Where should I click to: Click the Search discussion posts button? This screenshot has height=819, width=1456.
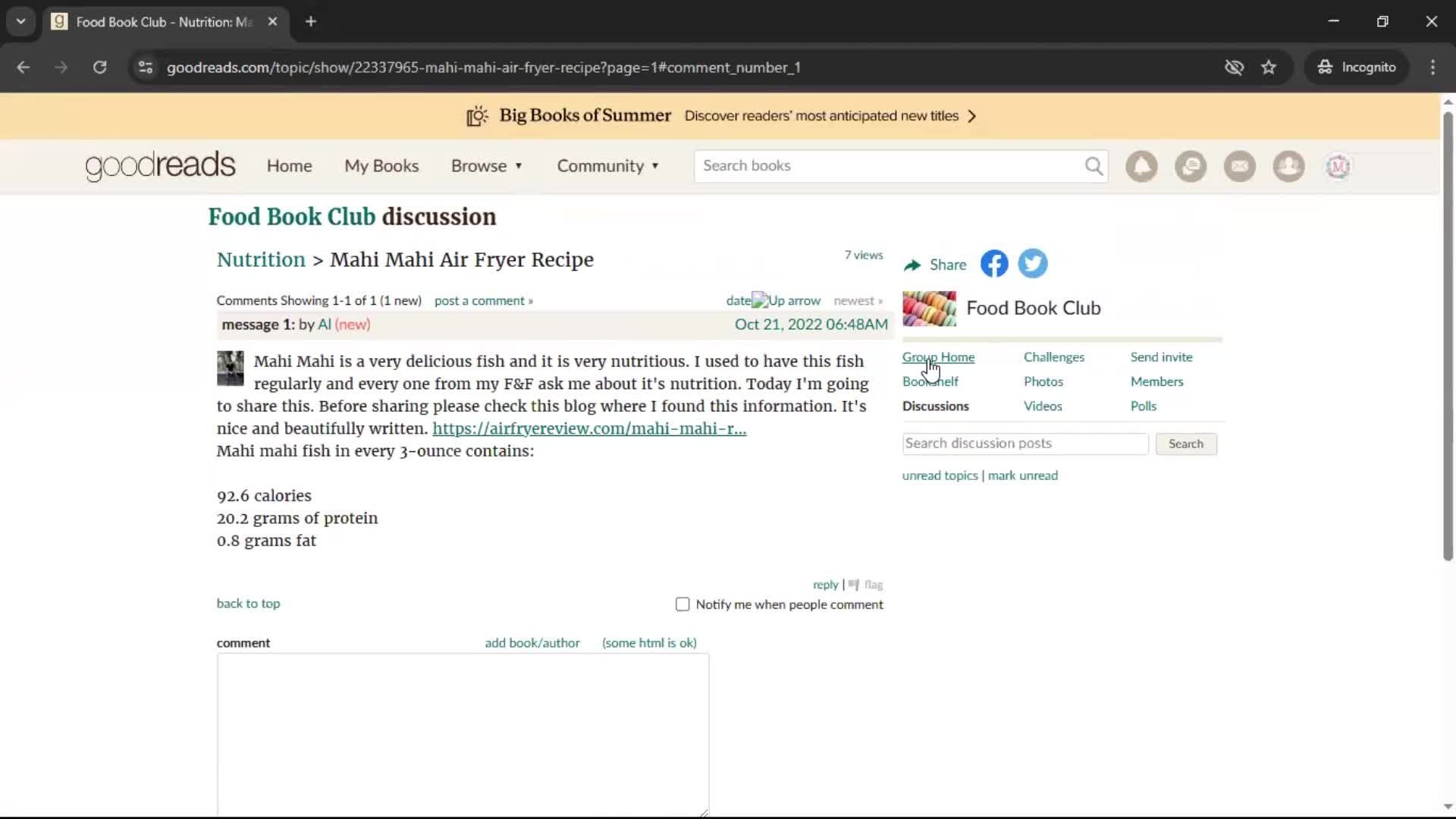pos(1186,444)
